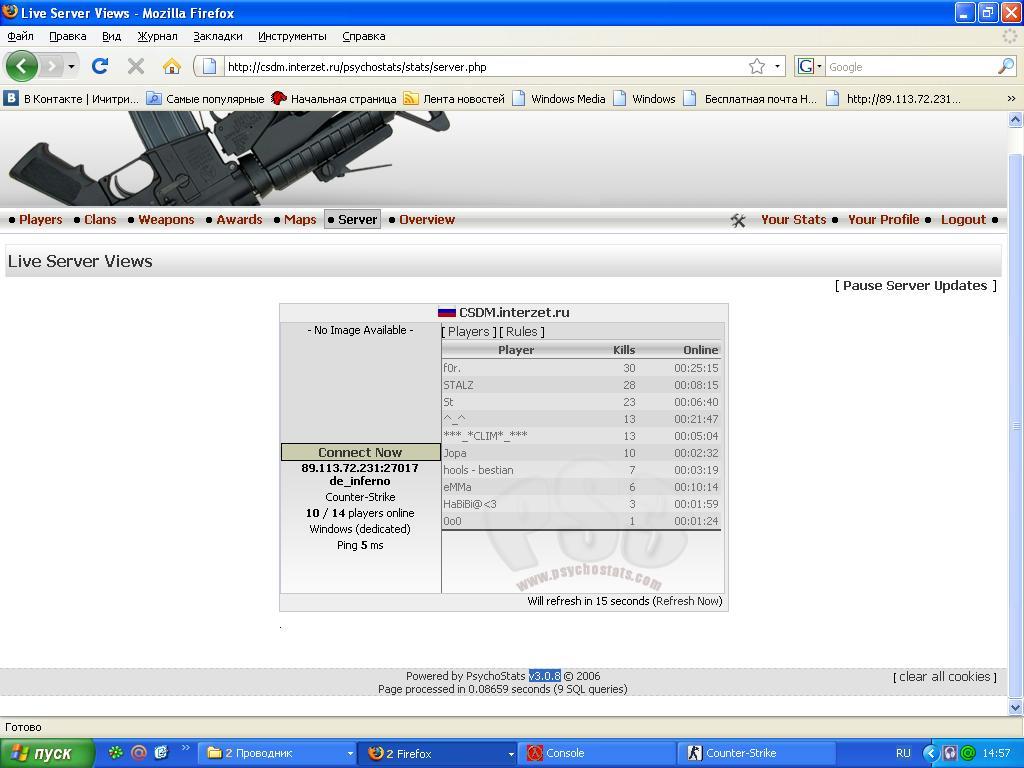Click the Connect Now button
Viewport: 1024px width, 768px height.
point(360,452)
